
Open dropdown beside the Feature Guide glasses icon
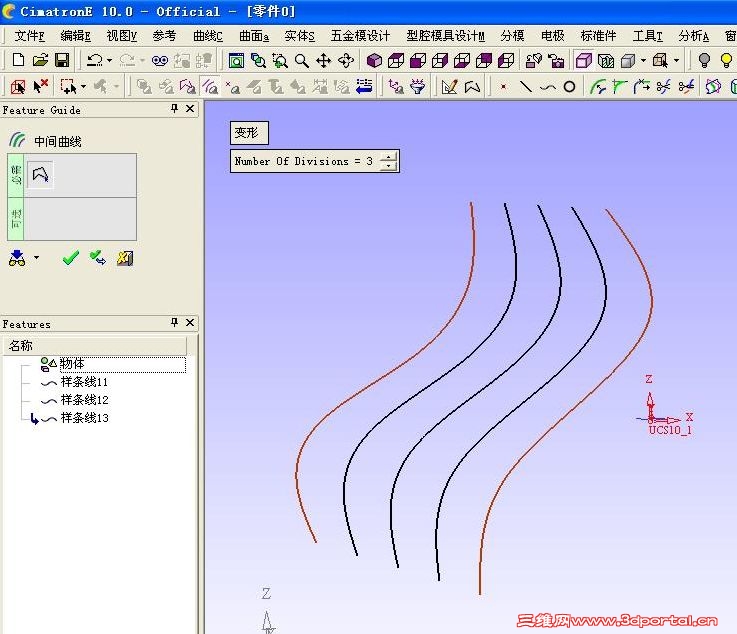(37, 258)
